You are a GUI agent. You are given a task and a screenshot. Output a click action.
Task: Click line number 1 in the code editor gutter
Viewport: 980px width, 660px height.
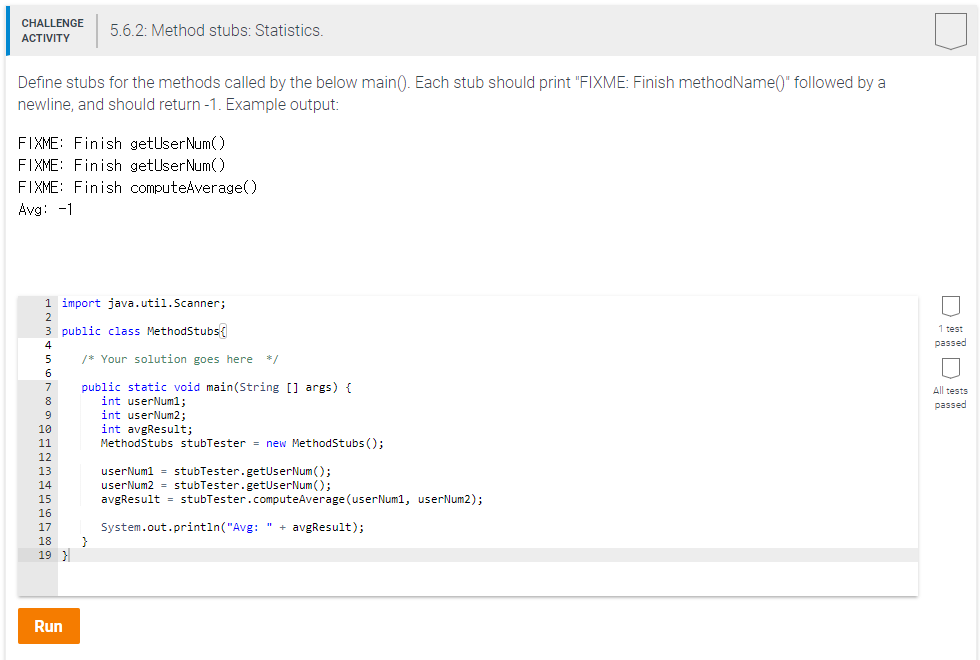coord(47,302)
